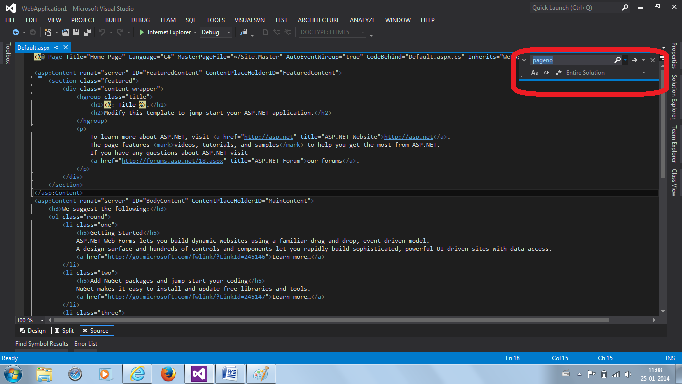682x384 pixels.
Task: Open Find Next options dropdown arrow
Action: (x=643, y=60)
